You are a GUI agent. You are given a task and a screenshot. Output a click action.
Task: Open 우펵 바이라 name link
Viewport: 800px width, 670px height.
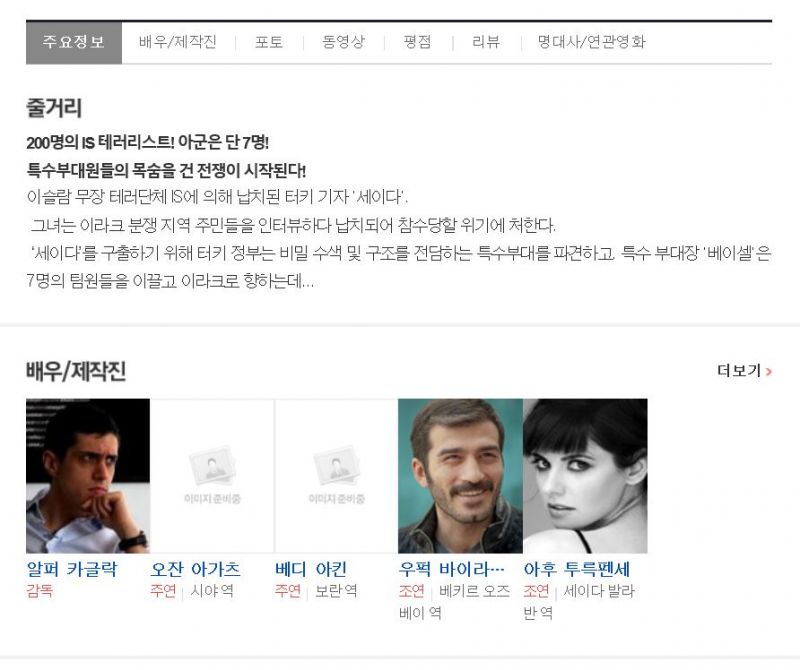[452, 569]
